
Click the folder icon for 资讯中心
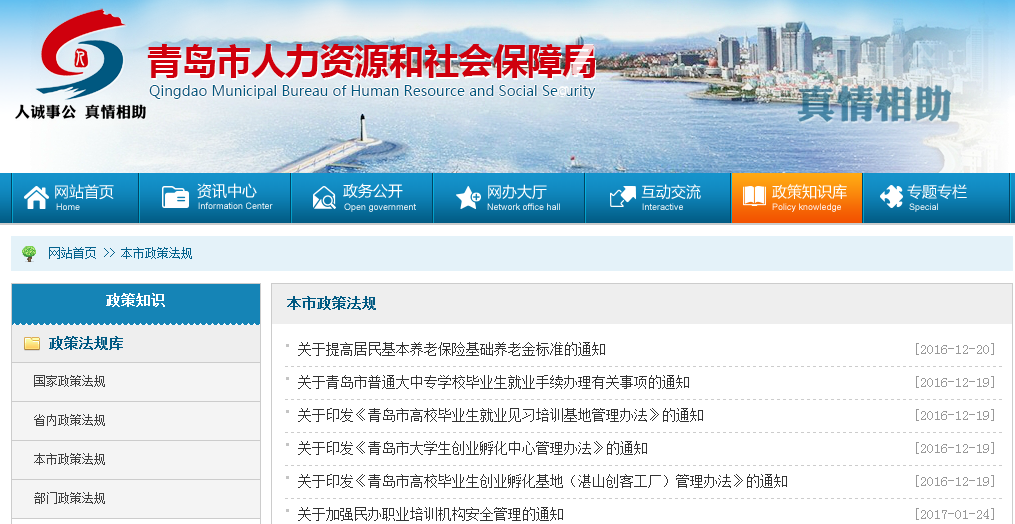click(175, 198)
